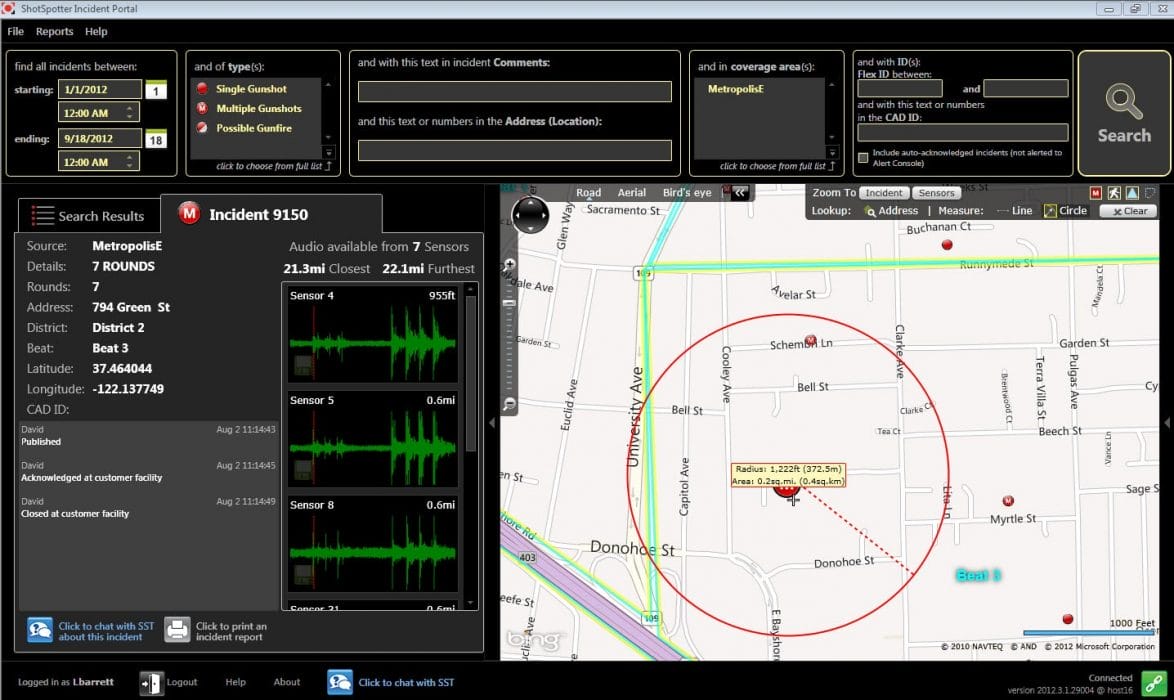Screen dimensions: 1174x700
Task: Select the Circle measure tool
Action: tap(1065, 211)
